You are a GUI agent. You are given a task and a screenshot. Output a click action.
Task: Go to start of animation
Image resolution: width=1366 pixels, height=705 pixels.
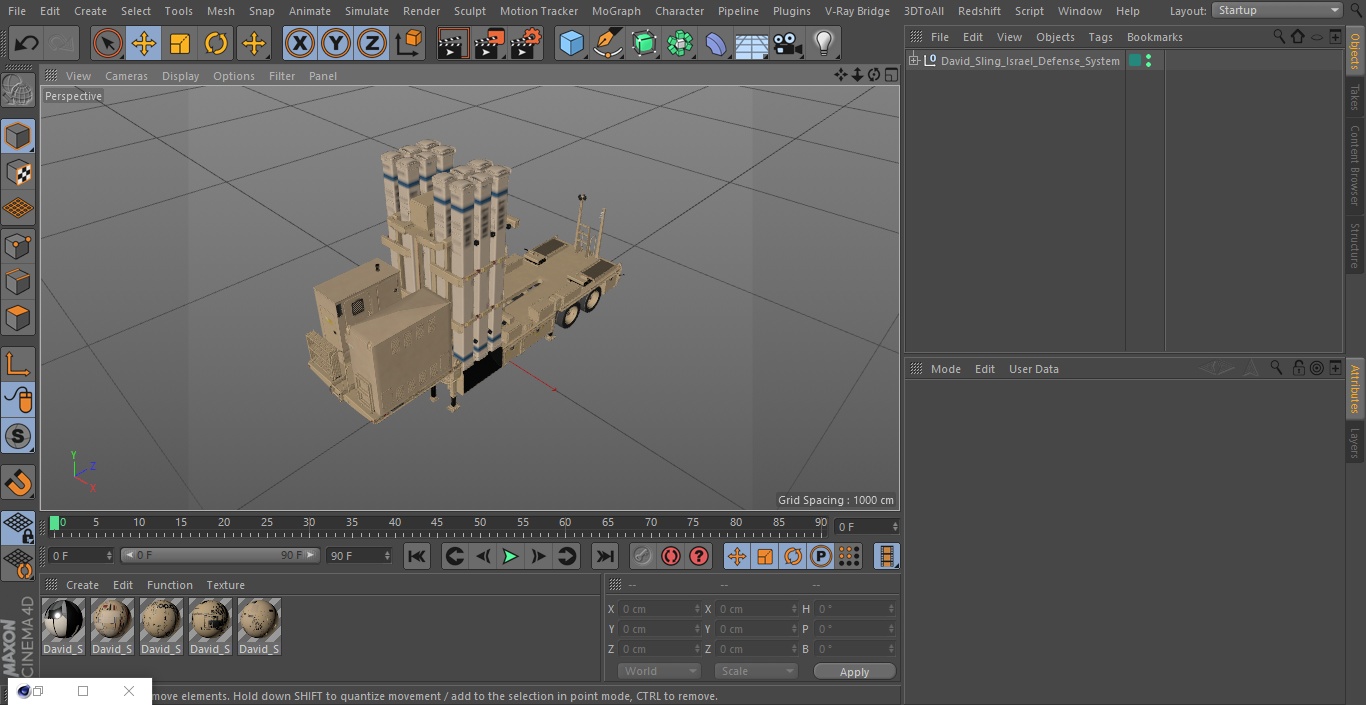[x=417, y=557]
